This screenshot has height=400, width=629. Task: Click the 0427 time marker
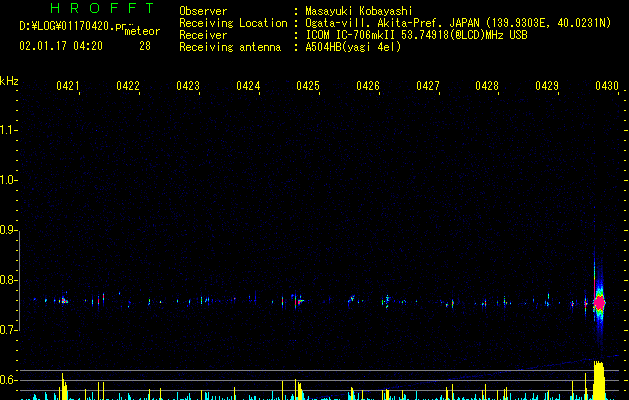(428, 85)
